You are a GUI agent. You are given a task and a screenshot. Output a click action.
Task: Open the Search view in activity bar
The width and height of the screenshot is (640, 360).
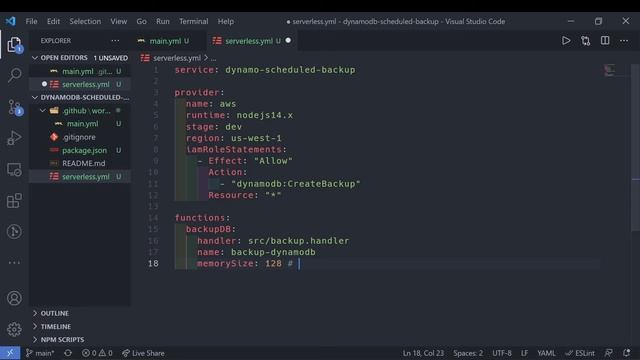point(14,75)
